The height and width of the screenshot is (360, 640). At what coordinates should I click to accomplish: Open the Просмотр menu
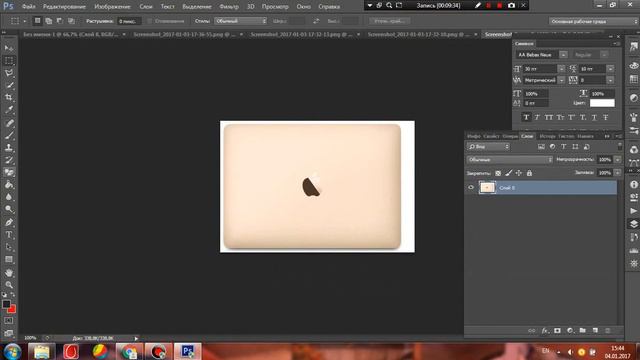coord(275,7)
